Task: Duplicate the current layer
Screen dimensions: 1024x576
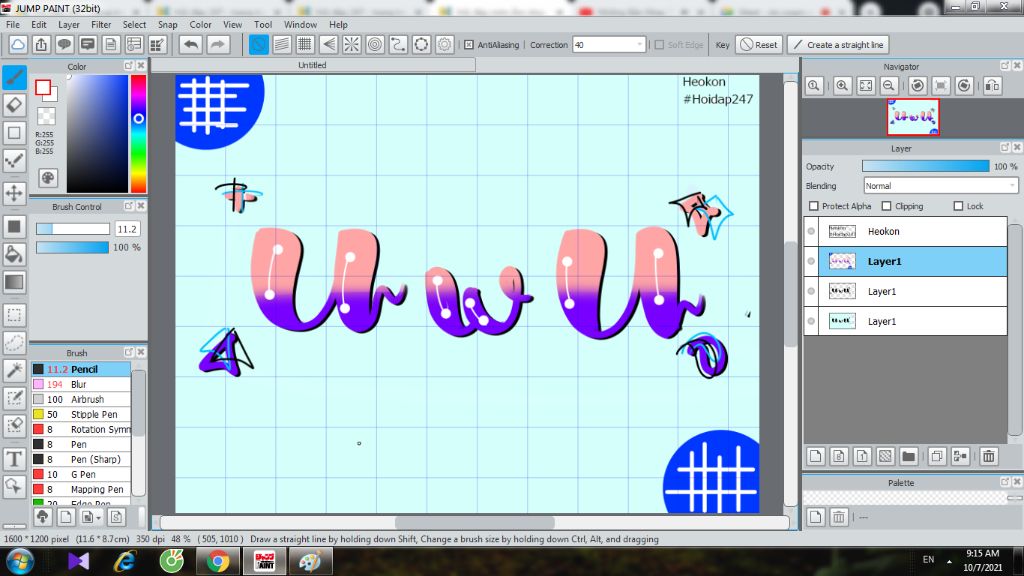Action: 936,456
